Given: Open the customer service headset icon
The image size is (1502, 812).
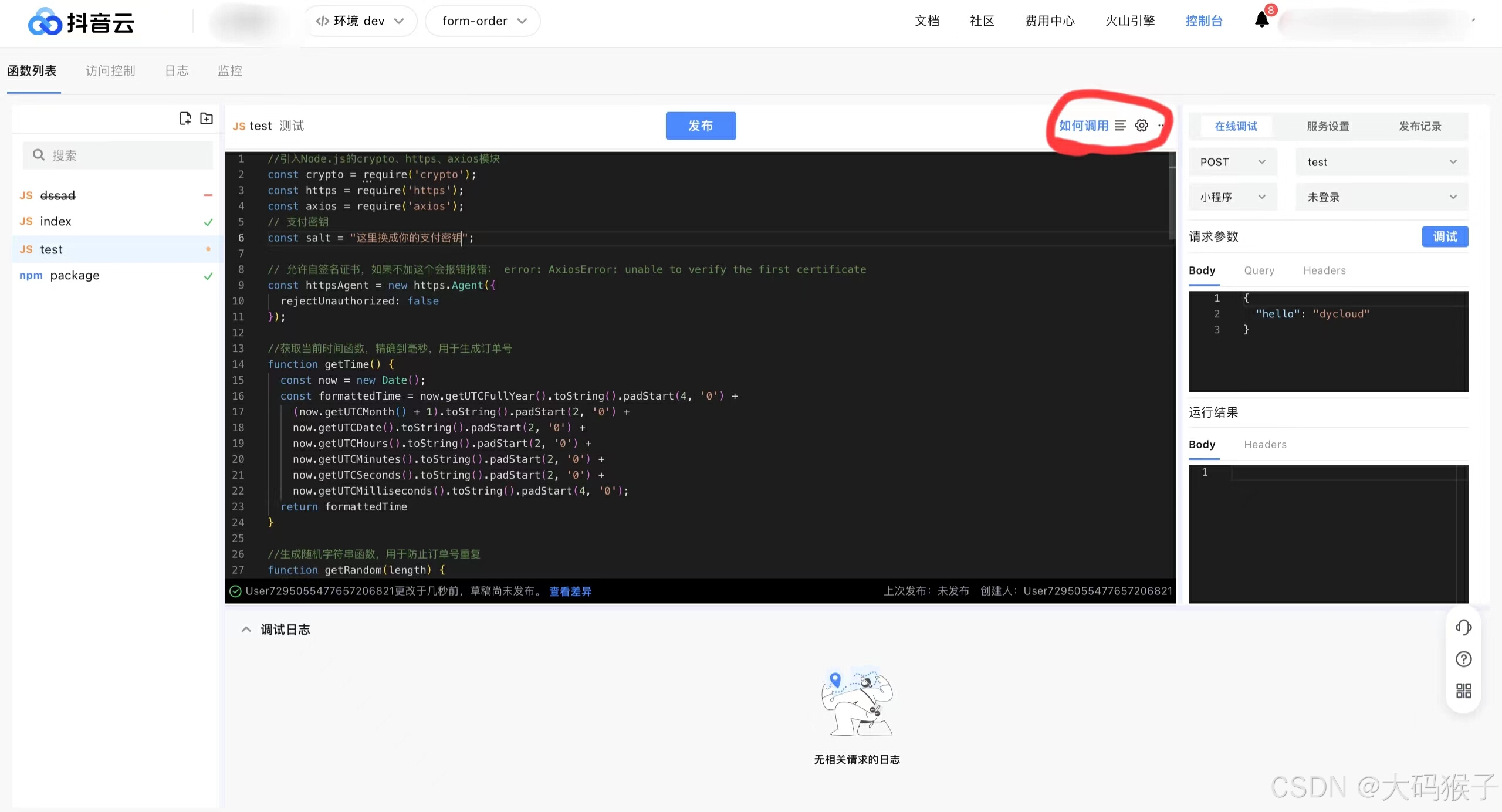Looking at the screenshot, I should click(1463, 627).
